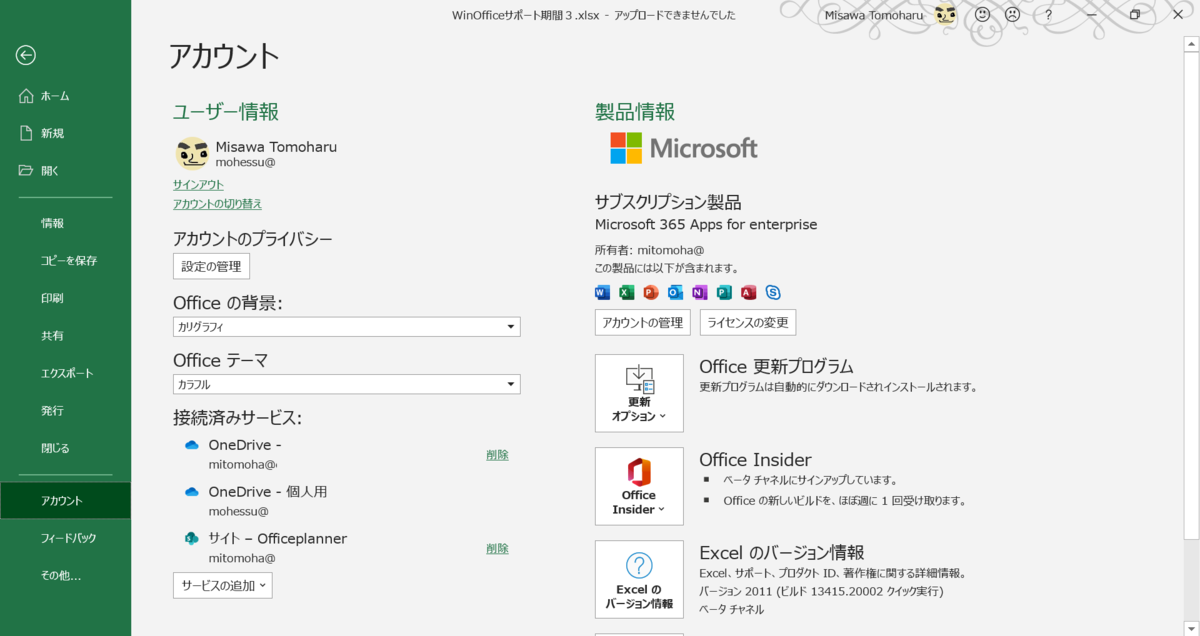The image size is (1200, 636).
Task: Click the OneDrive 個人用 cloud icon
Action: [192, 492]
